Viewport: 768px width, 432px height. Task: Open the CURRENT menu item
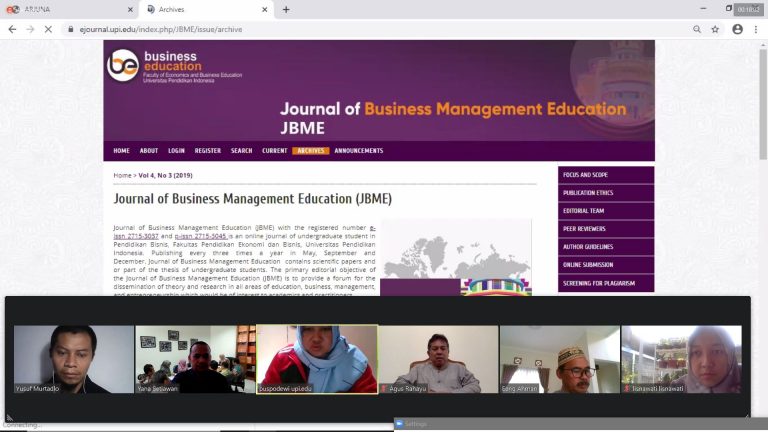274,151
